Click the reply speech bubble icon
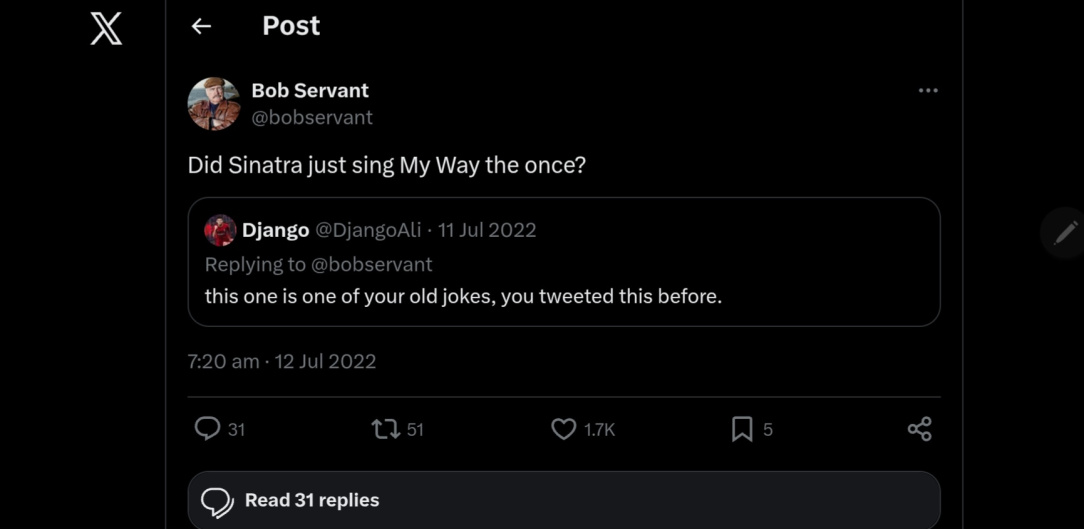The height and width of the screenshot is (529, 1084). pyautogui.click(x=207, y=429)
